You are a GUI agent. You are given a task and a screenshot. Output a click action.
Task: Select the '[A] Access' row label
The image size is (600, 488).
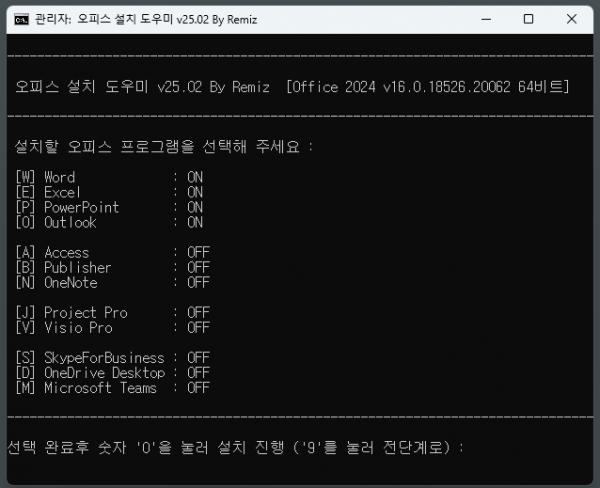tap(52, 253)
